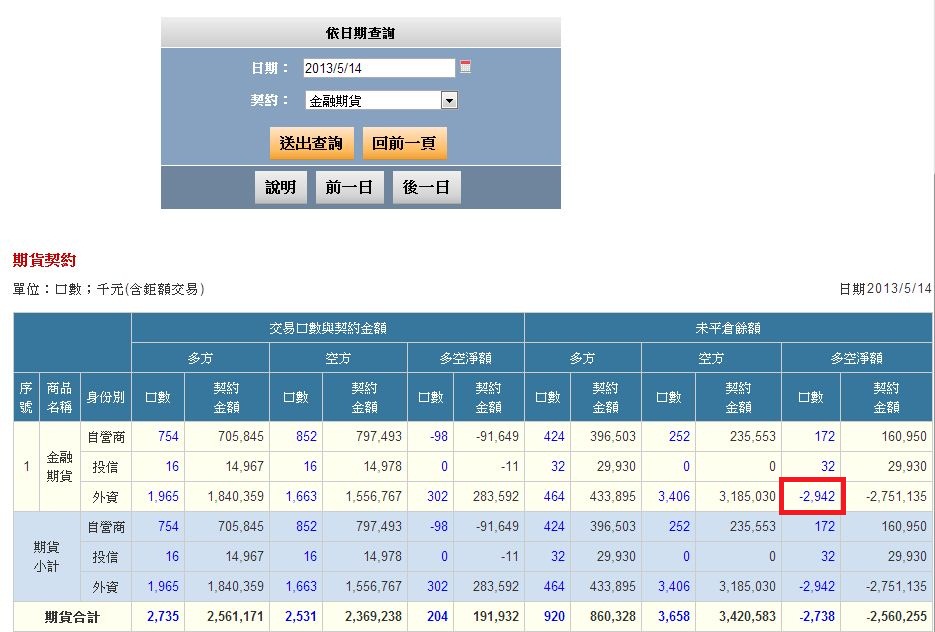Click 金融期貨 外資 net volume 302
The image size is (935, 632).
pyautogui.click(x=437, y=496)
